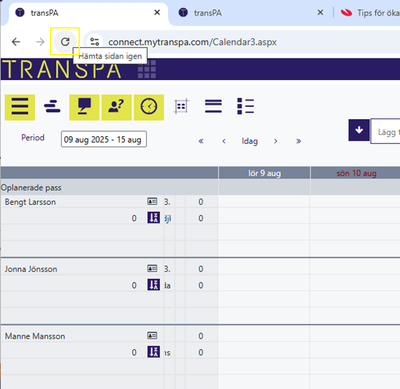Viewport: 400px width, 389px height.
Task: Select the grid layout view icon
Action: click(x=181, y=107)
